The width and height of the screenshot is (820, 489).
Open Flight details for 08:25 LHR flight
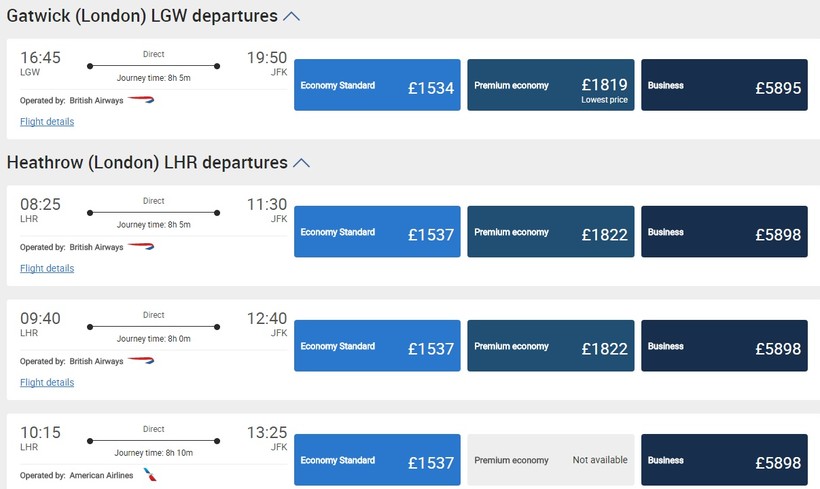pos(47,268)
